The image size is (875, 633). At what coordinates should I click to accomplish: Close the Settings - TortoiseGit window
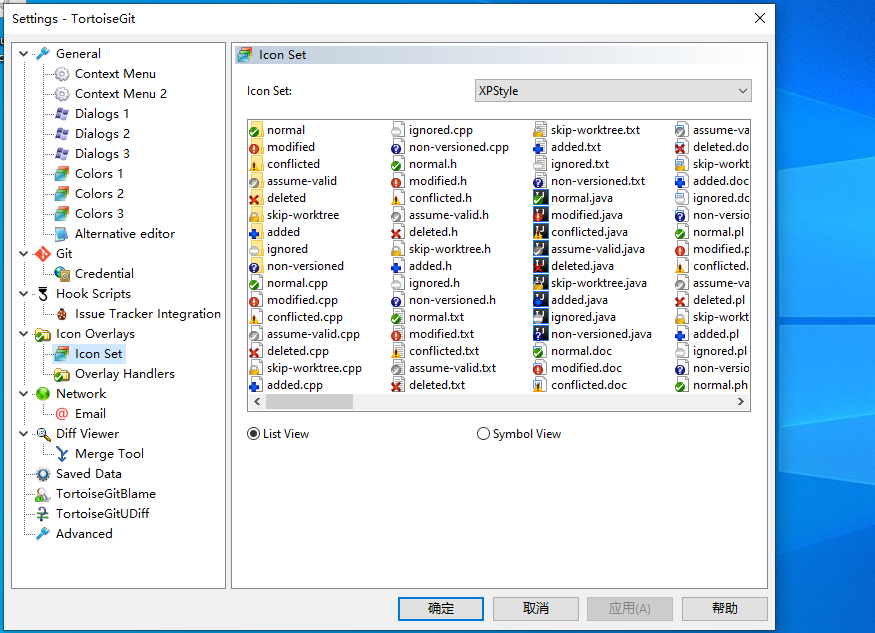tap(759, 18)
